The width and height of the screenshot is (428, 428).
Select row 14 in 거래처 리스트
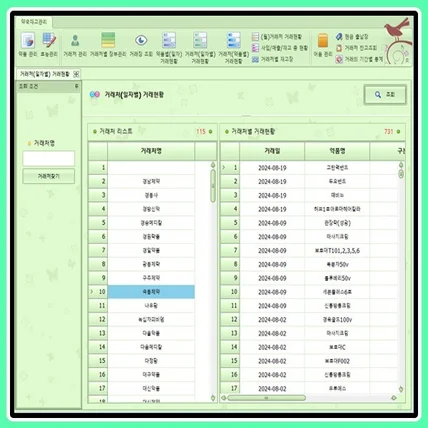coord(151,347)
